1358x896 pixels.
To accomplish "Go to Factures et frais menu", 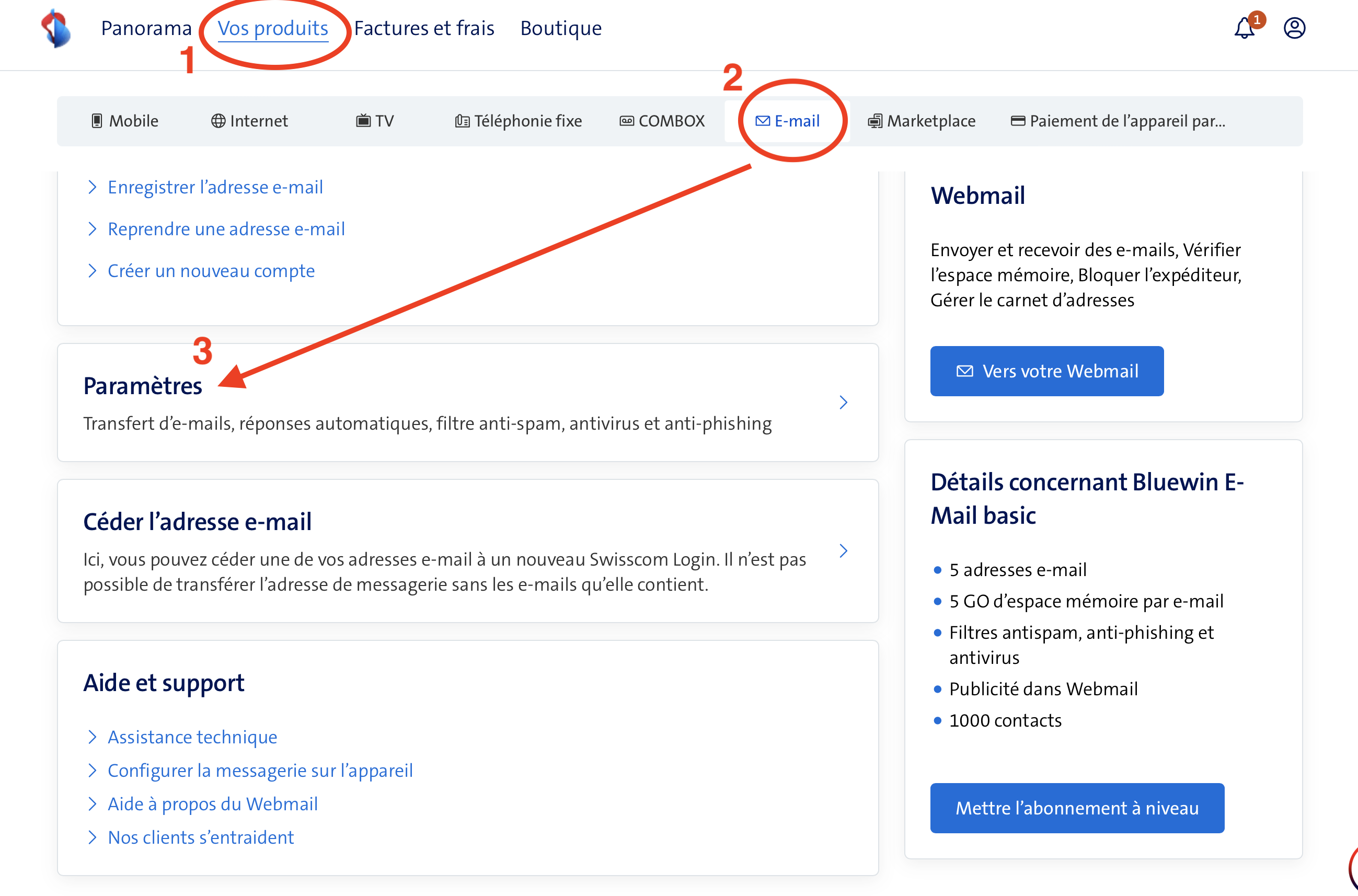I will pos(424,29).
